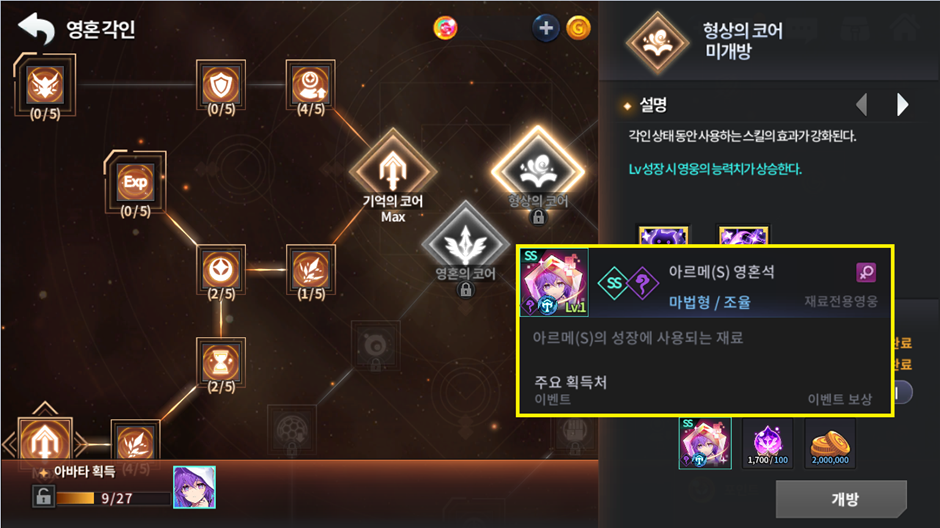Select the 2,000,000 gold cost item

coord(830,443)
